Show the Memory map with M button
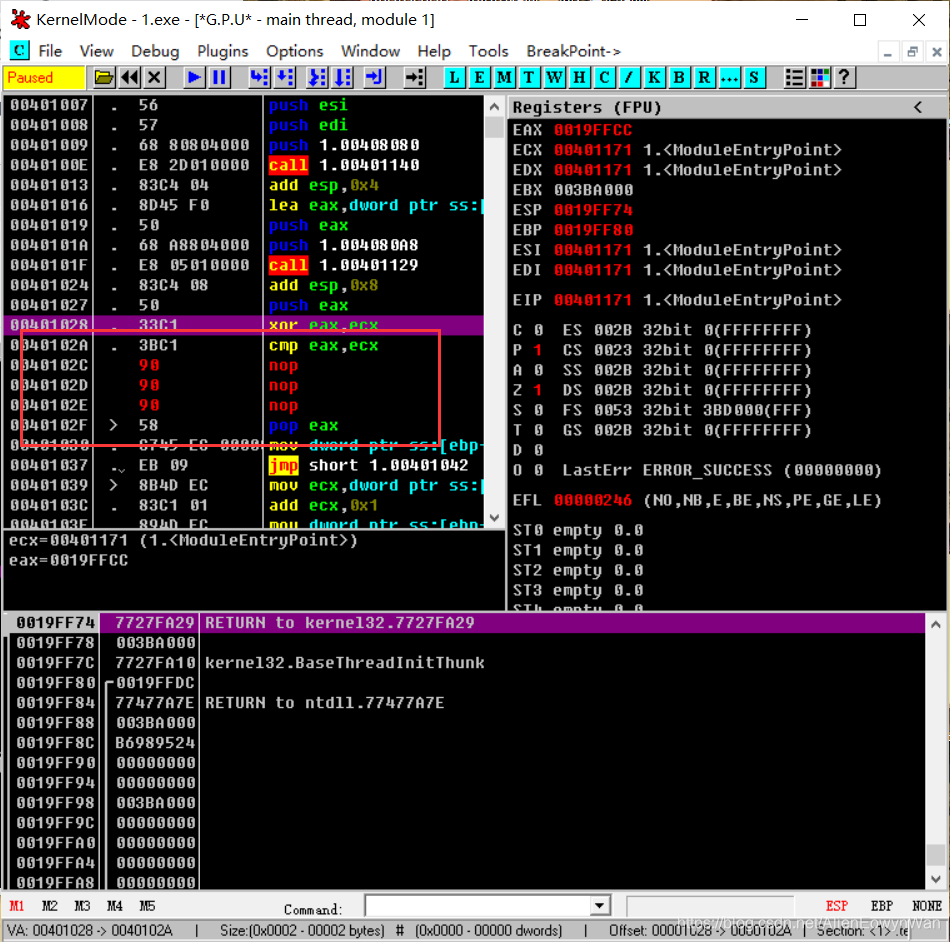The image size is (950, 942). (504, 78)
